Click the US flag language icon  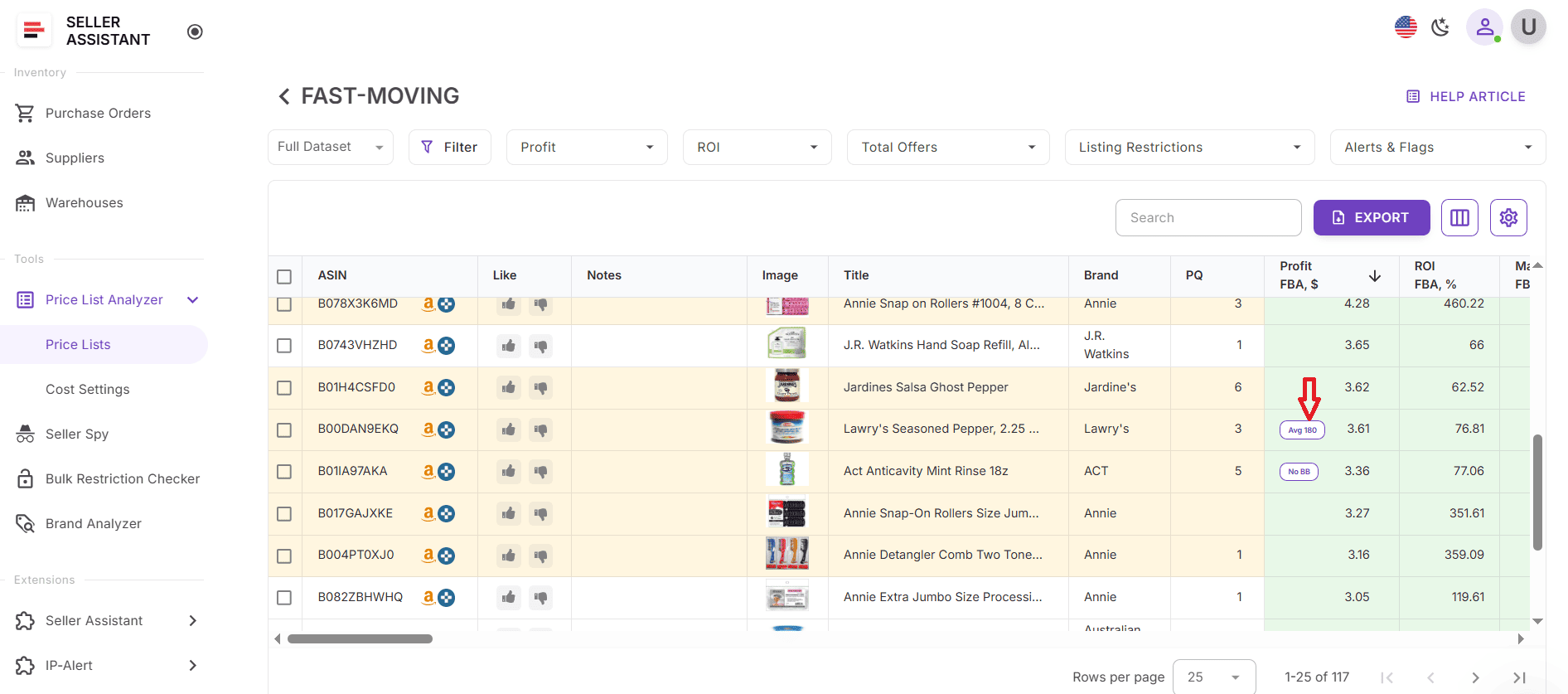(1406, 27)
